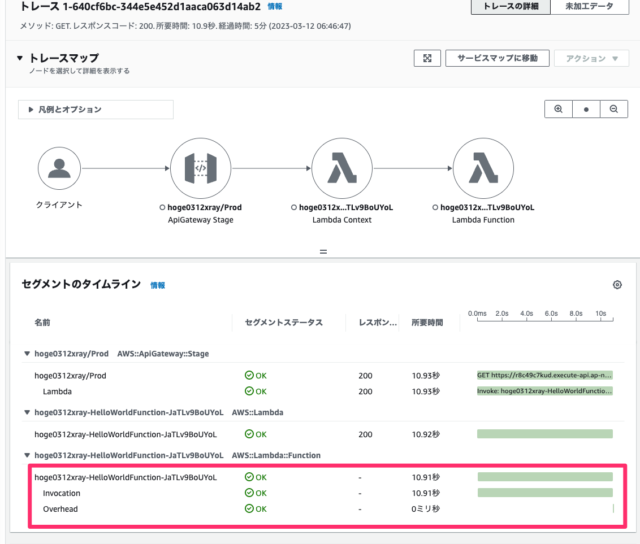Select the Lambda Context node icon
Viewport: 640px width, 544px height.
point(342,168)
